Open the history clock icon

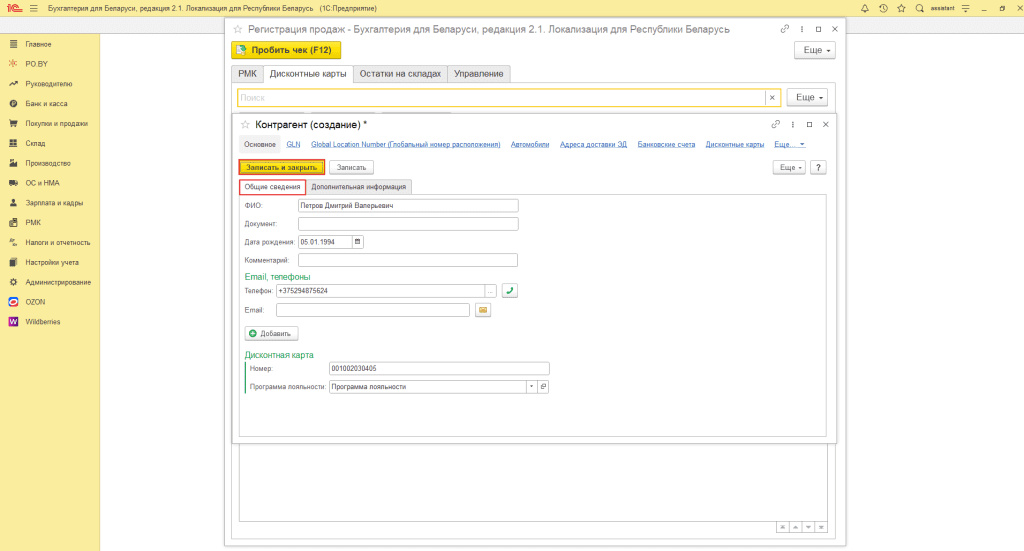(x=883, y=8)
